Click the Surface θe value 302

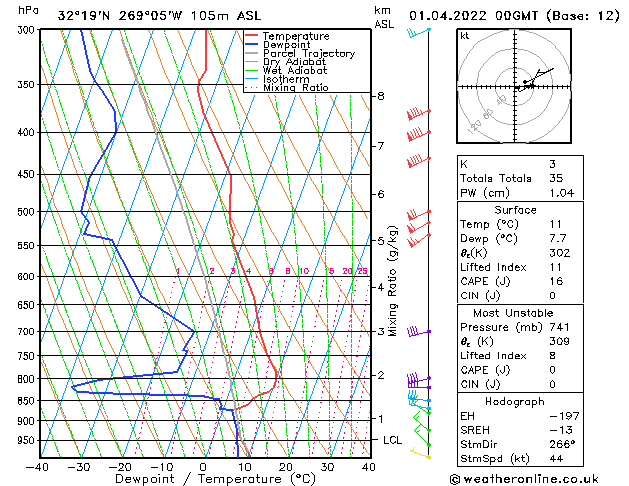coord(560,253)
